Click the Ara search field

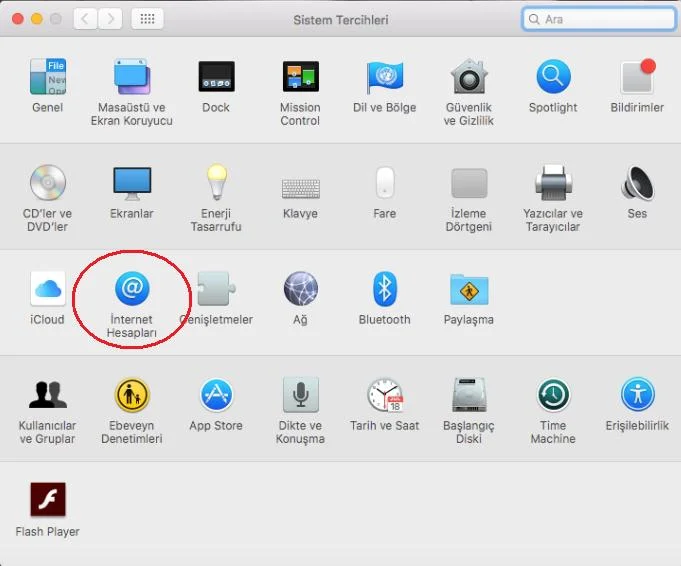598,19
